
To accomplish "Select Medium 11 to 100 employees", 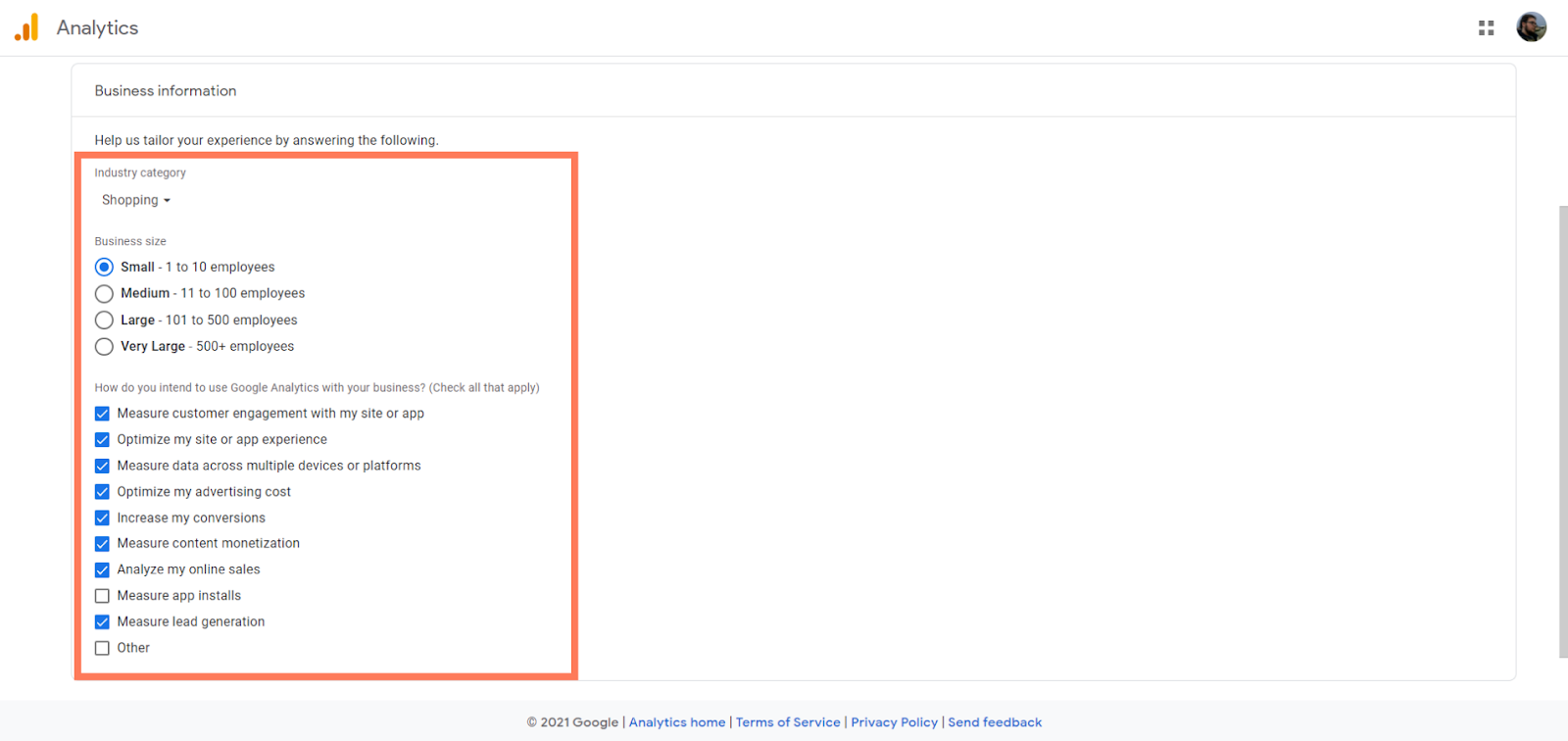I will [104, 294].
